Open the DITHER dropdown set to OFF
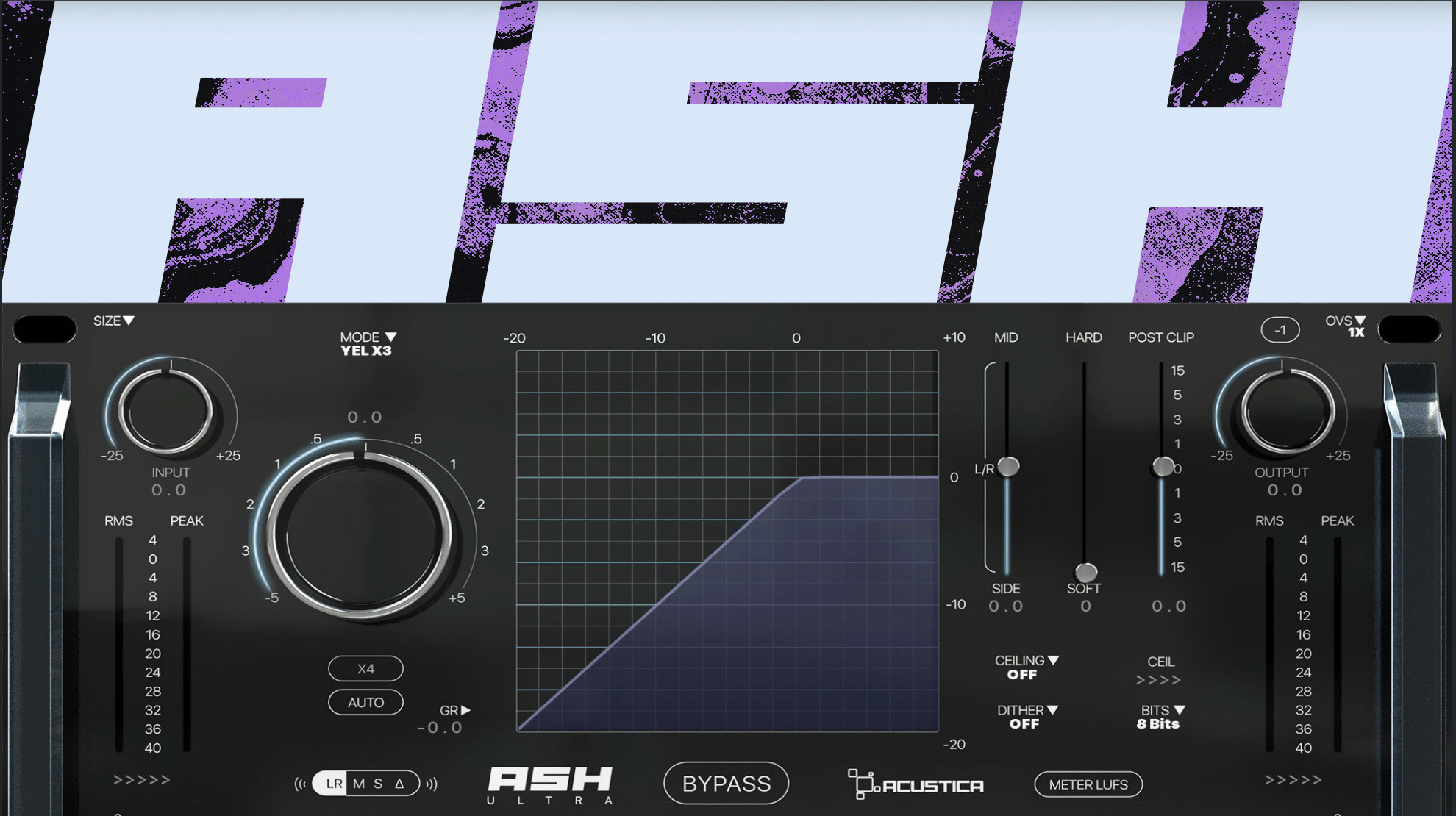Viewport: 1456px width, 816px height. [x=1027, y=717]
